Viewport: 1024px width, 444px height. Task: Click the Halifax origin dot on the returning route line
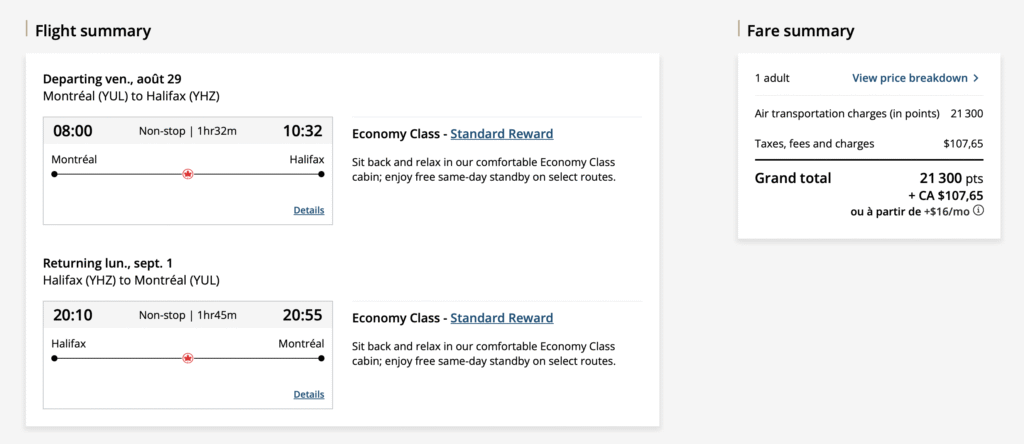(54, 358)
